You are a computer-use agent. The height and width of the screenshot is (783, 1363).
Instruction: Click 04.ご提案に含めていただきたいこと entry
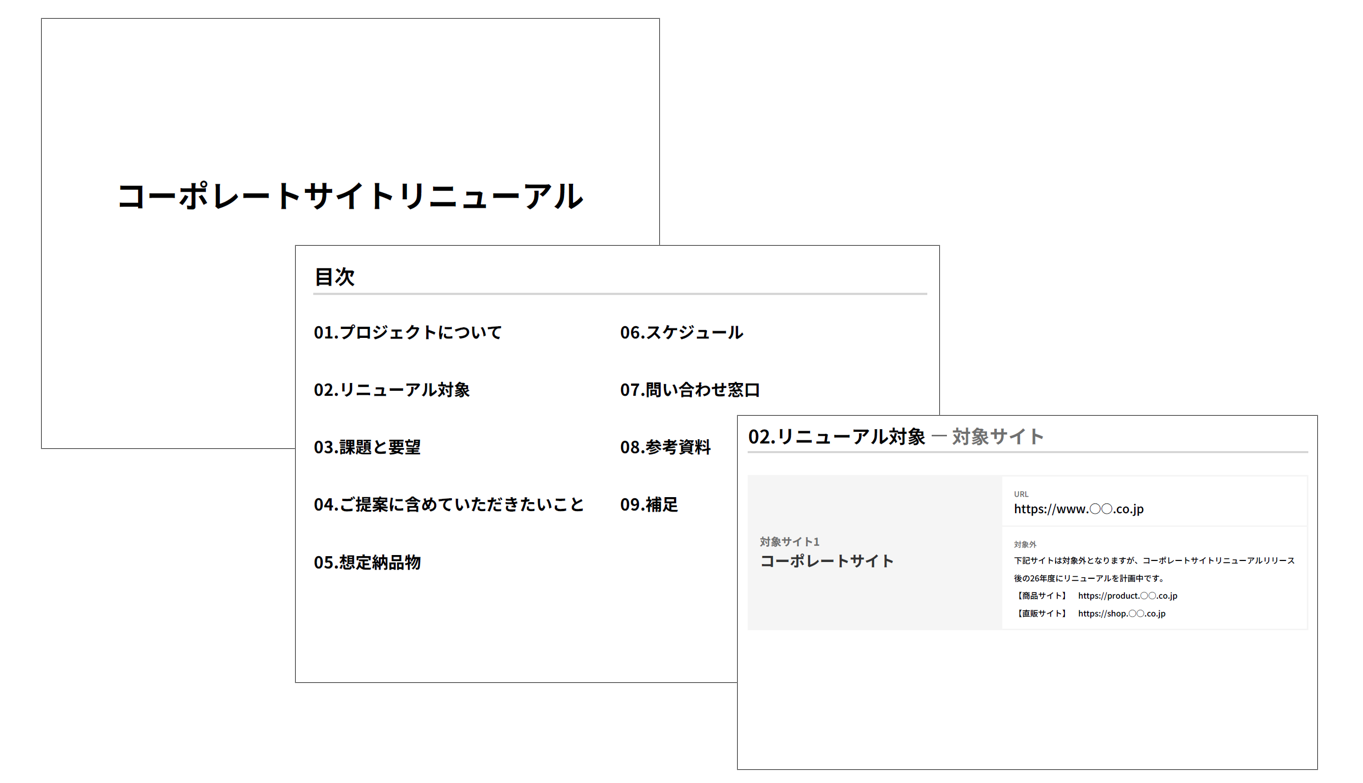[x=449, y=505]
